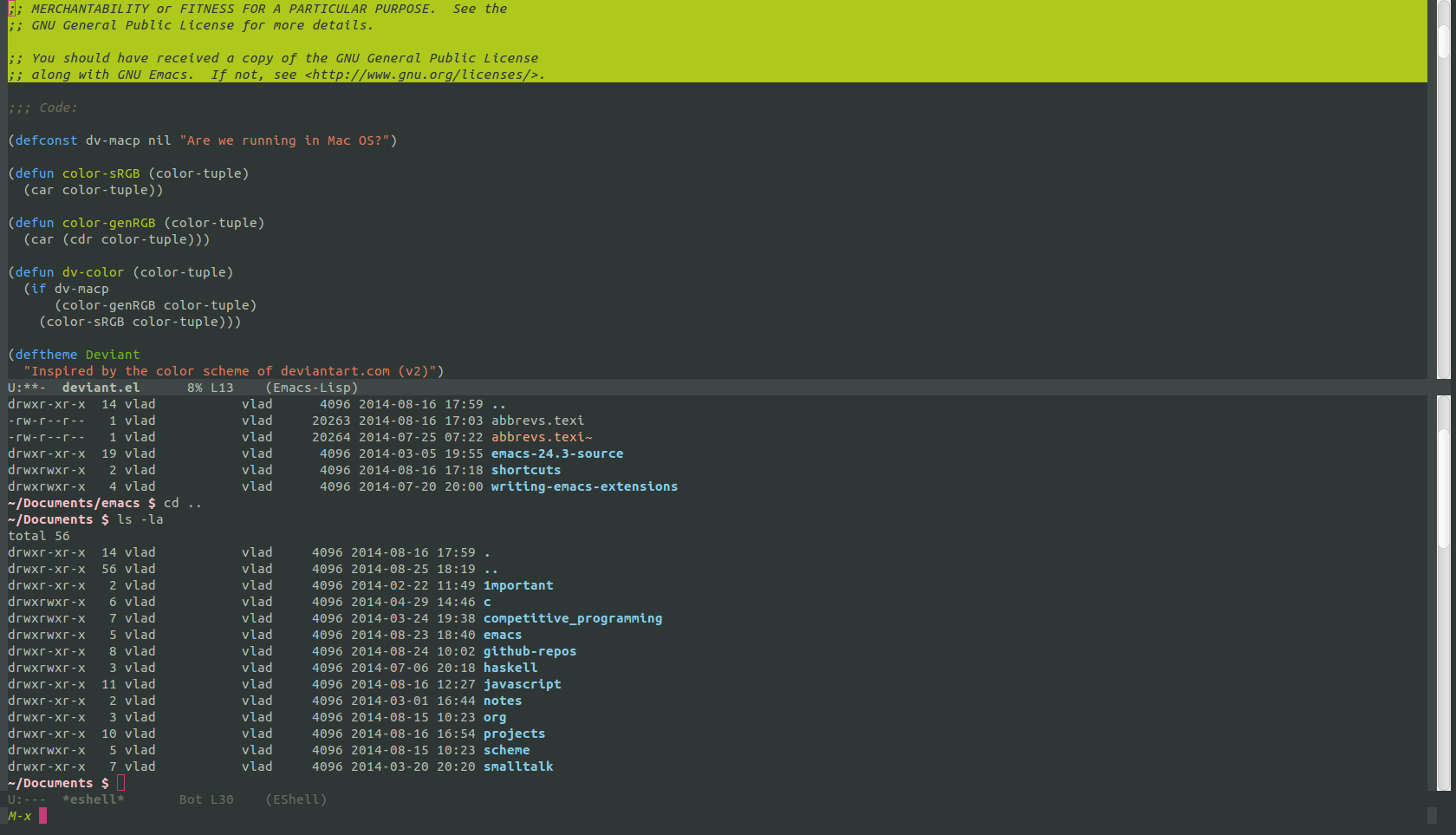The height and width of the screenshot is (835, 1456).
Task: Click the *eshell* buffer name in mode line
Action: point(94,799)
